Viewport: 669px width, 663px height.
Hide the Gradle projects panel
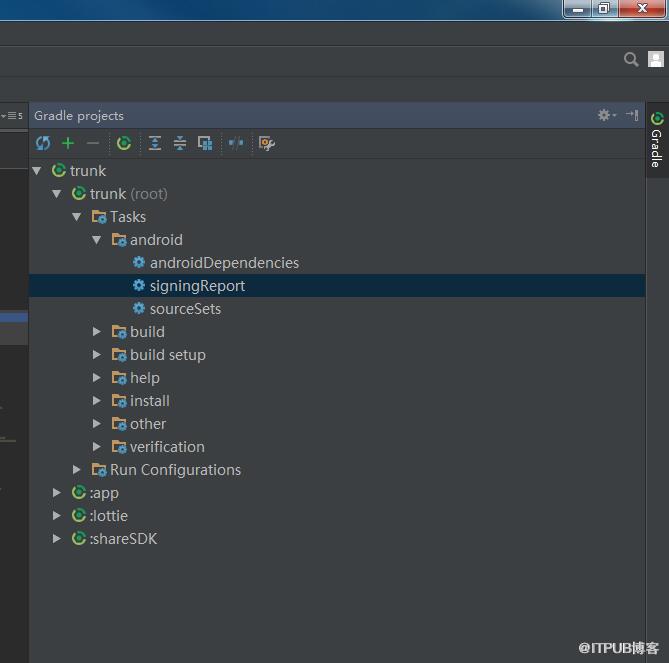tap(632, 115)
